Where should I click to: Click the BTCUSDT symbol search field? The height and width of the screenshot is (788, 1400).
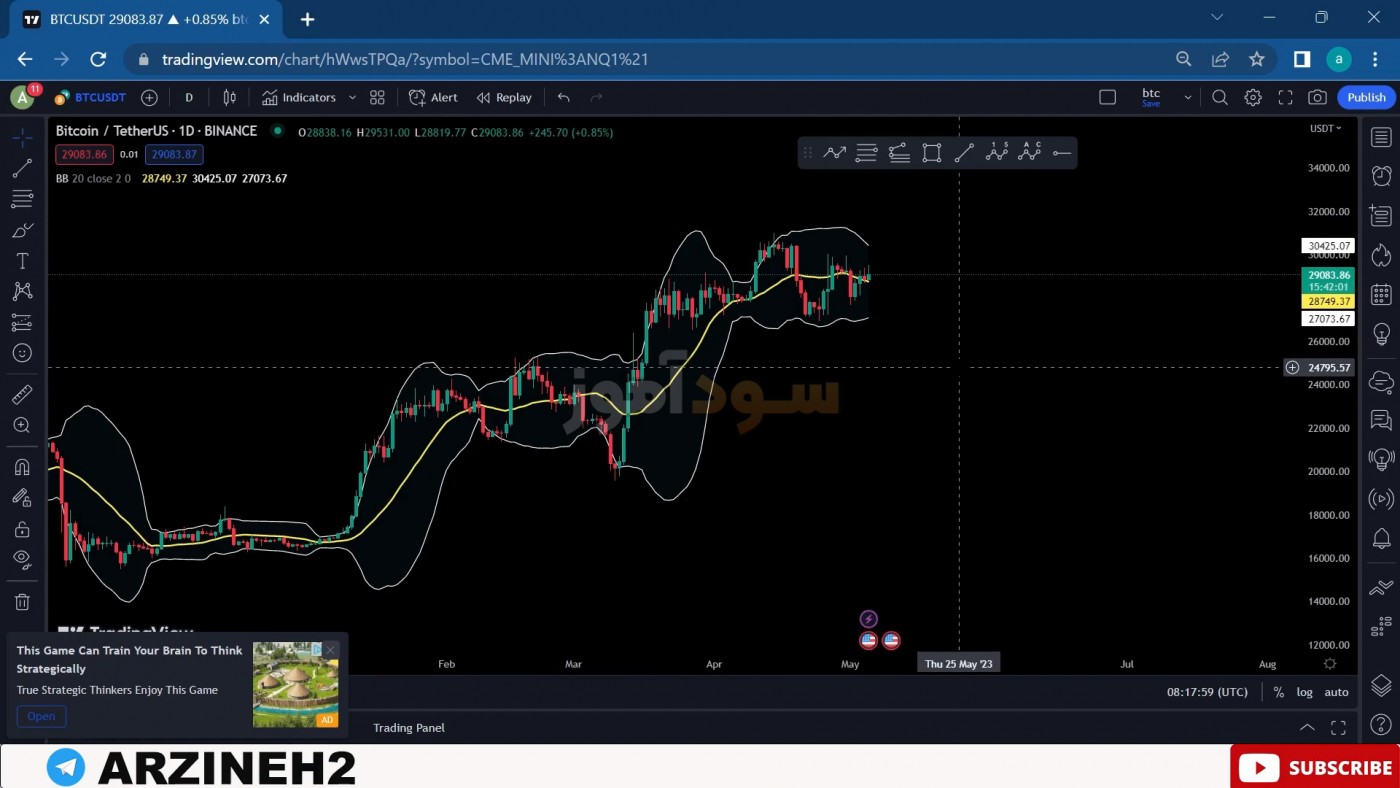point(91,97)
